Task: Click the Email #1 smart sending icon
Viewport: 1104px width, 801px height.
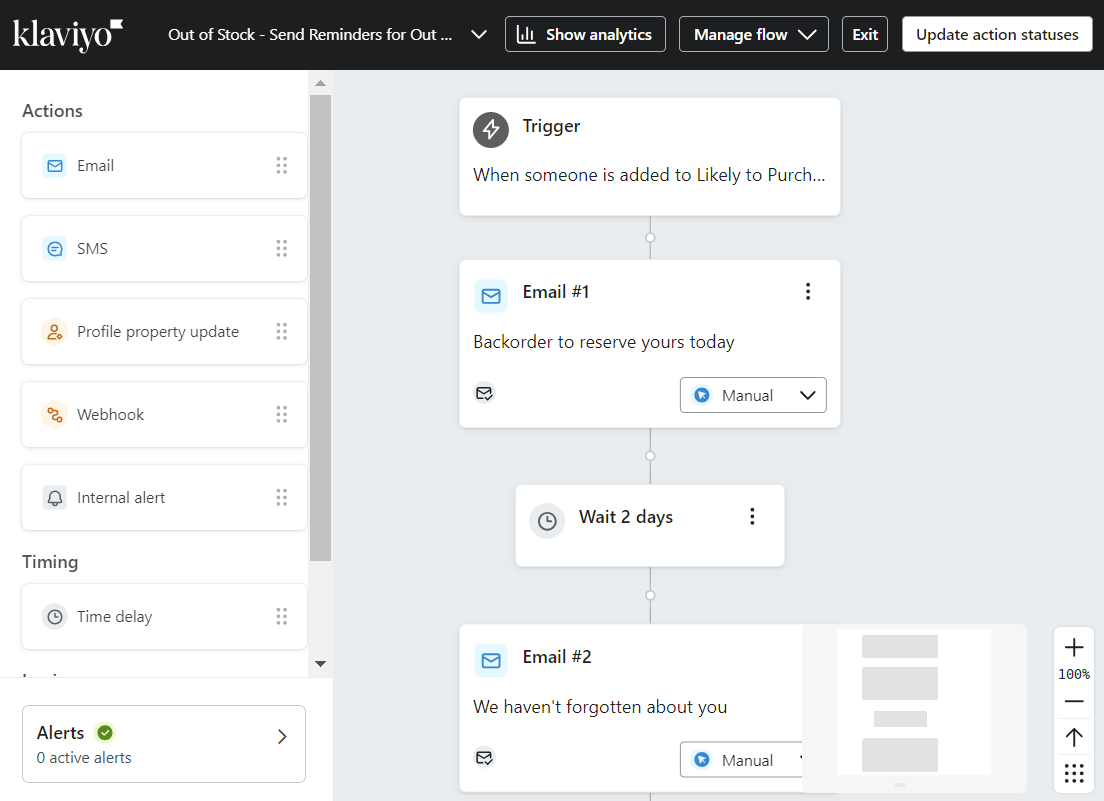Action: coord(484,393)
